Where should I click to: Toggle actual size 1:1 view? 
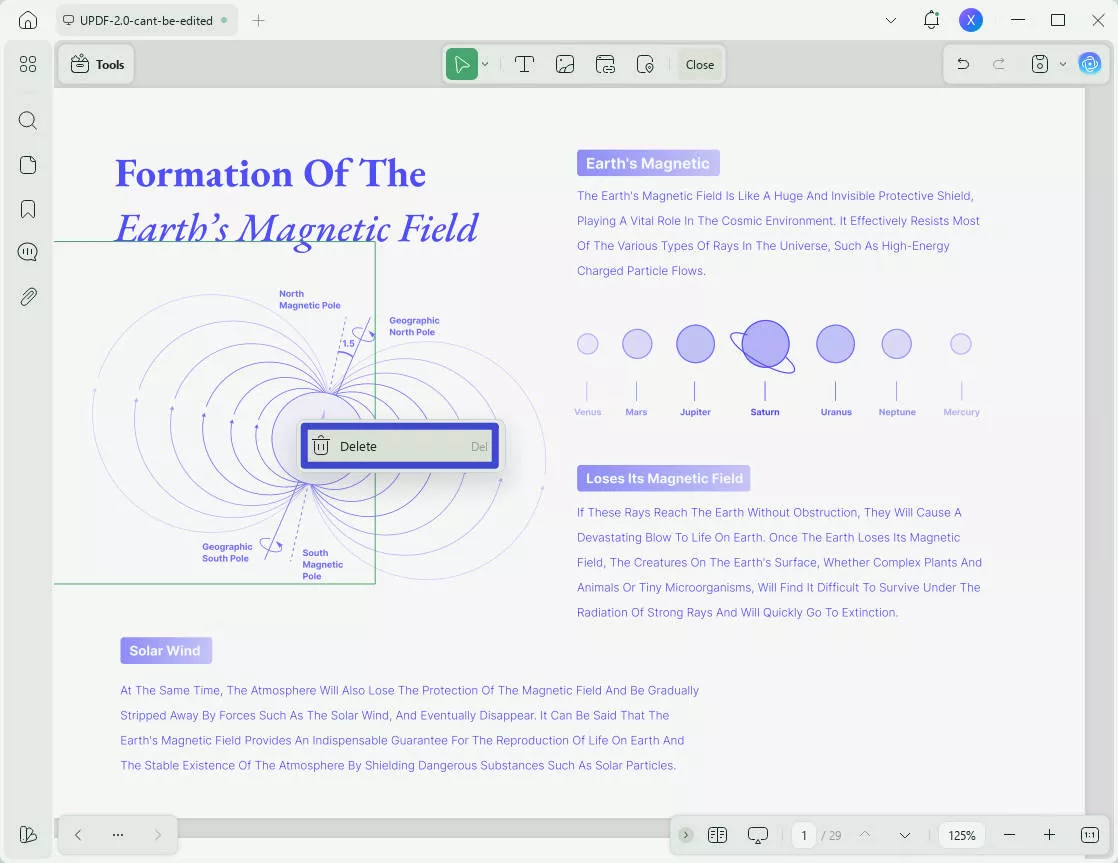[x=1089, y=835]
